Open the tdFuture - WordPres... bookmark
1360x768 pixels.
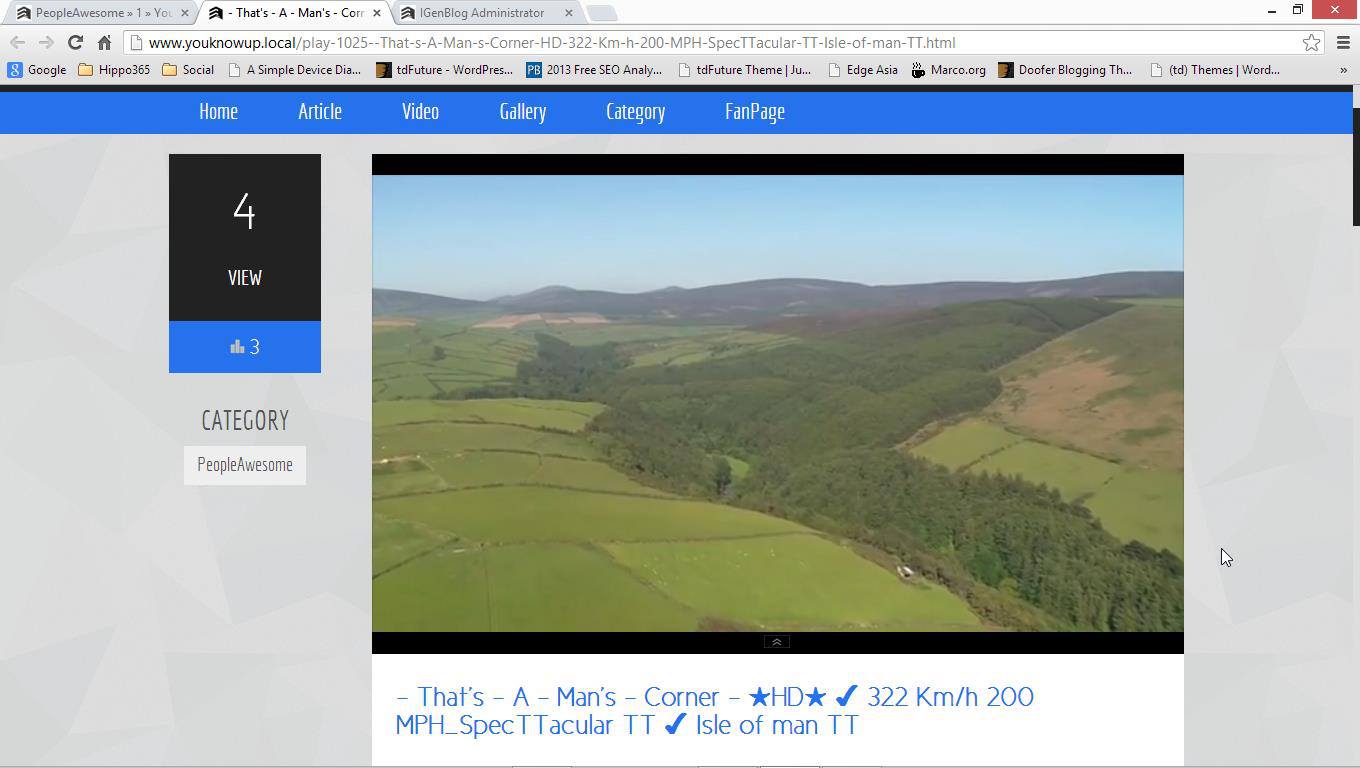tap(445, 70)
